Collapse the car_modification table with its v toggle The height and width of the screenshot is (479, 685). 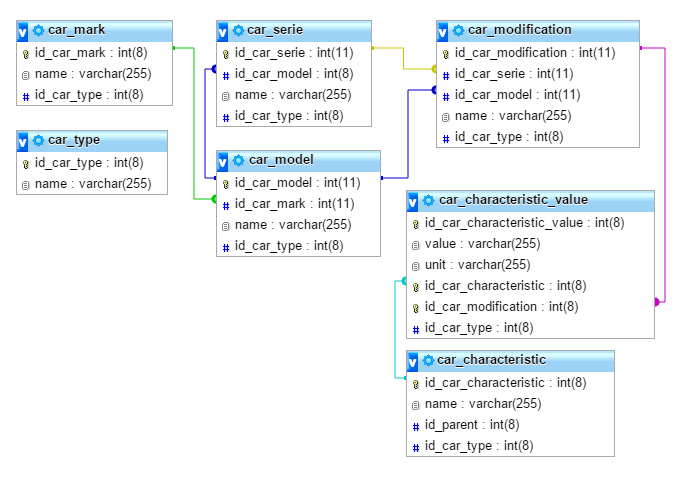click(x=443, y=31)
